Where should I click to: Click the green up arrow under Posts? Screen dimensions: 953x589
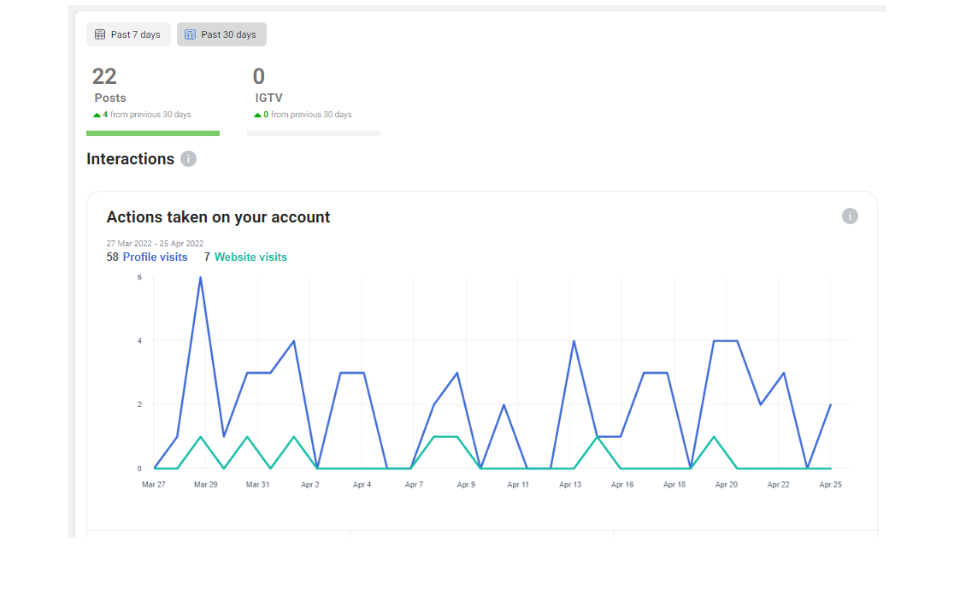[x=97, y=115]
